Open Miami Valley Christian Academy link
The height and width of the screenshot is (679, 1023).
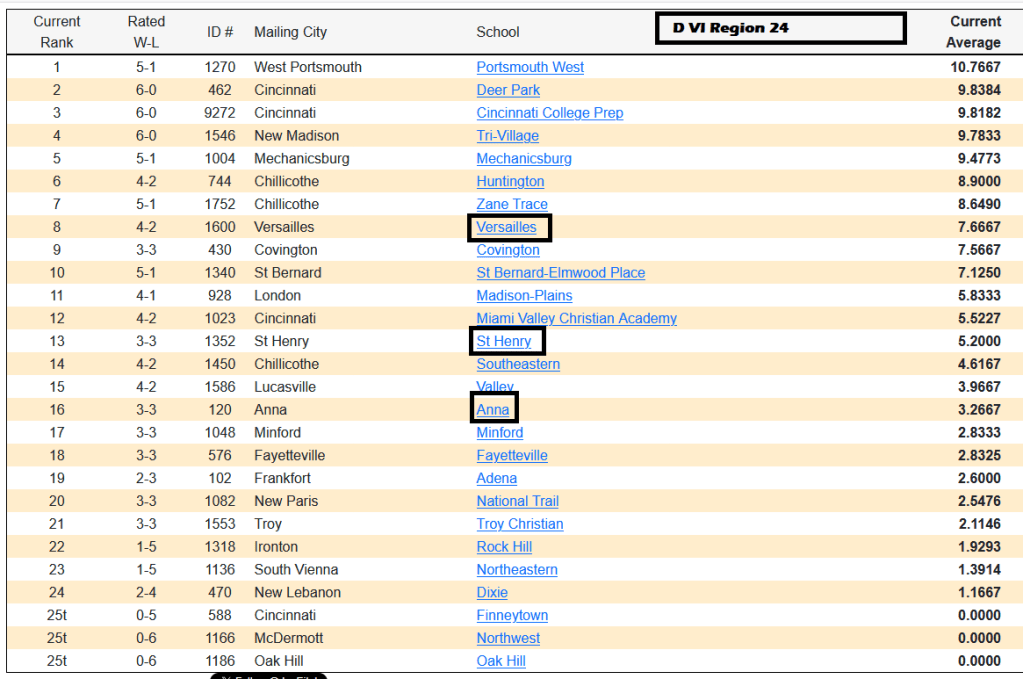tap(576, 318)
